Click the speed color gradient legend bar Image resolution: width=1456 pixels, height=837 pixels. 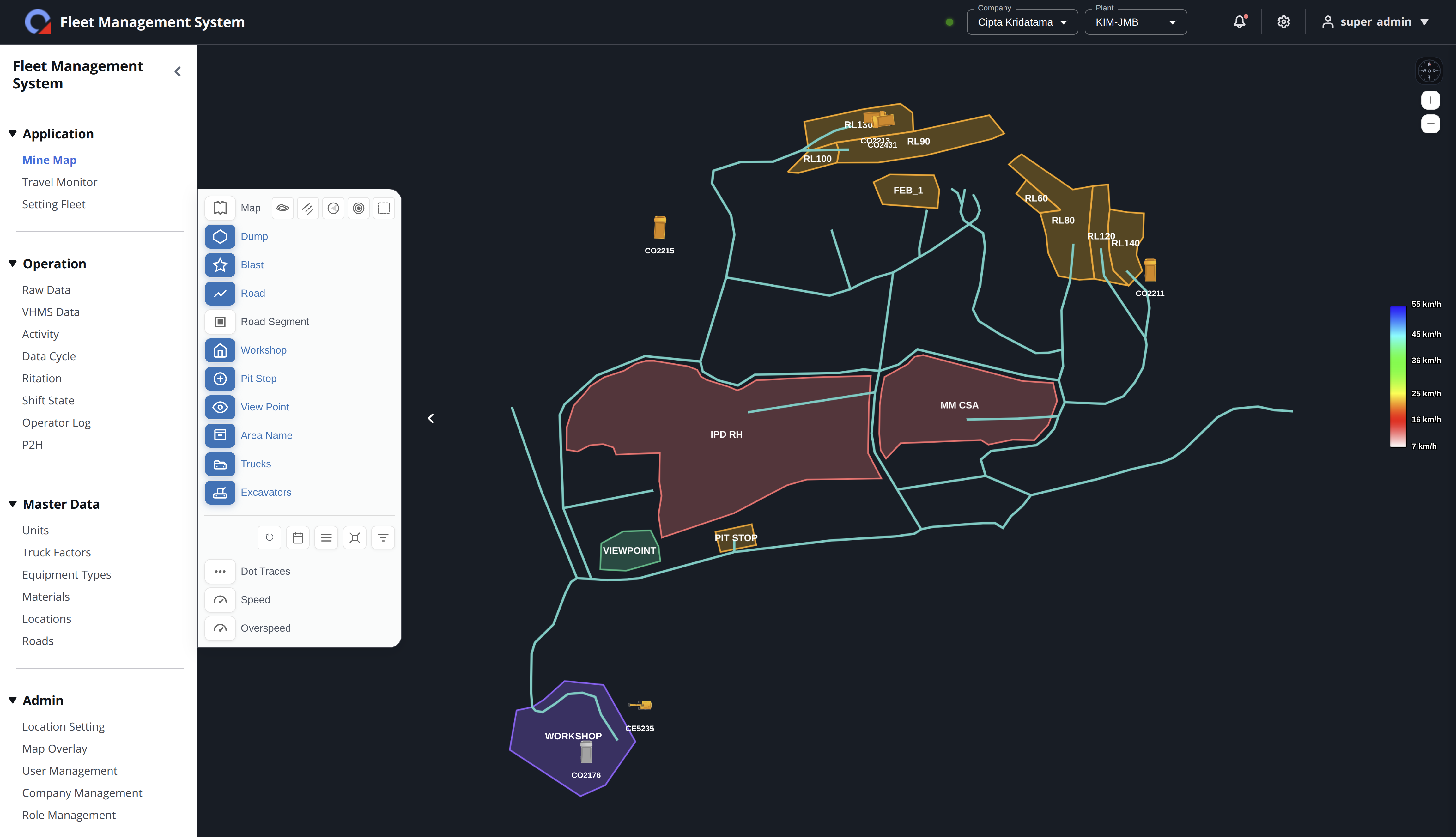[x=1398, y=377]
